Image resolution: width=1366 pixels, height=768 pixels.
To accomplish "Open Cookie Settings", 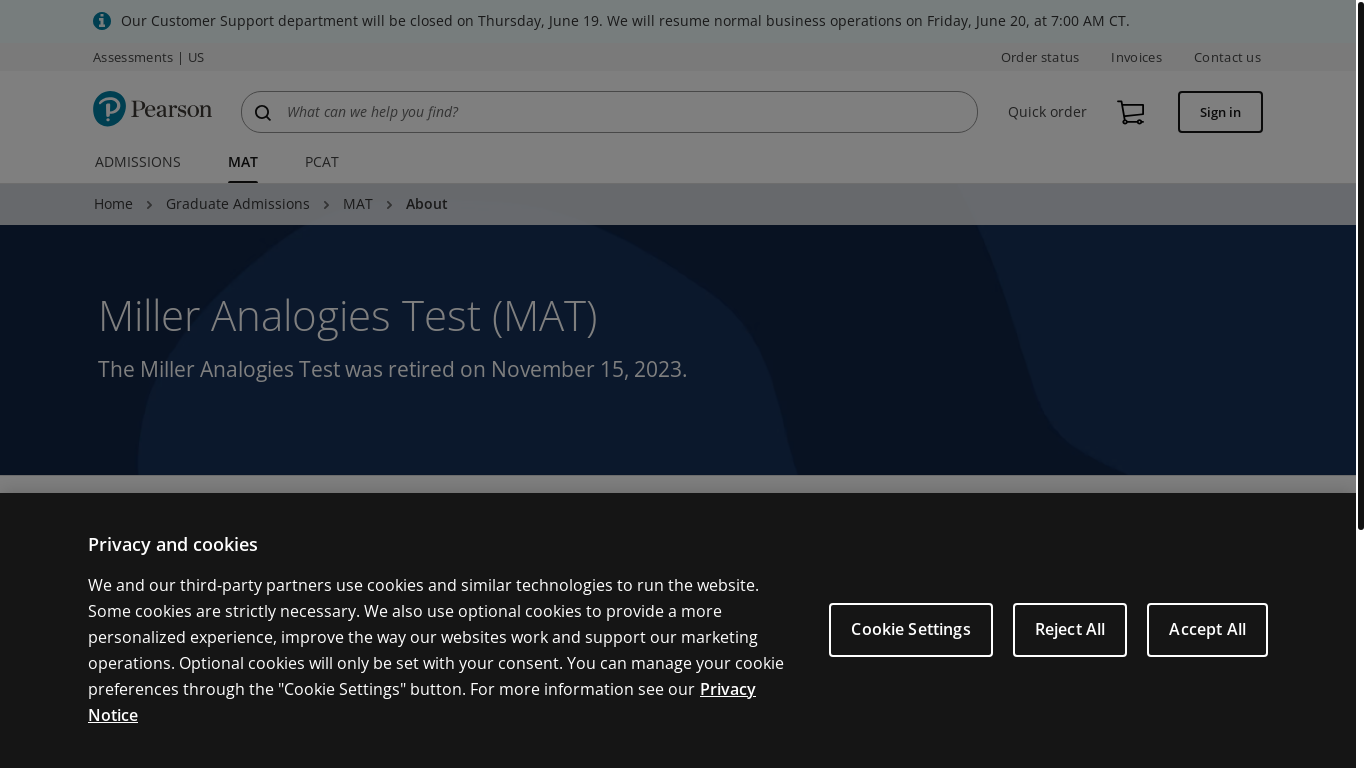I will tap(910, 630).
